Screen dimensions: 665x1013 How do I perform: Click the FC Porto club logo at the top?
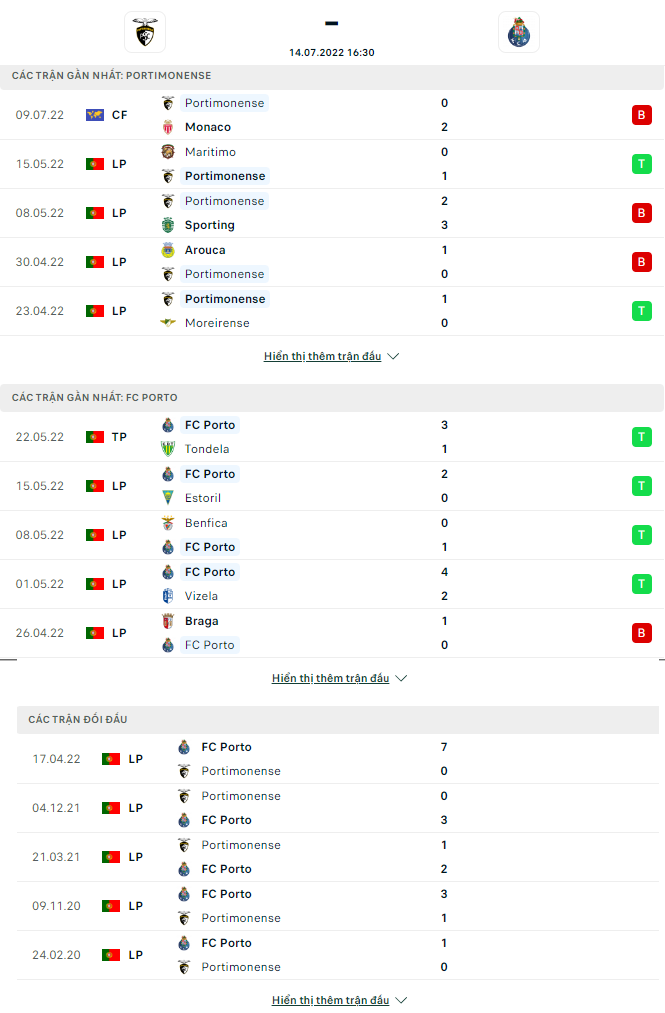point(519,31)
